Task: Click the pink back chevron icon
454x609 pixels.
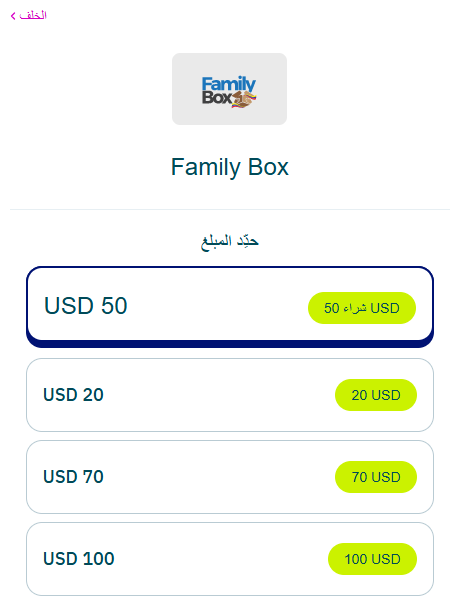Action: (x=13, y=16)
